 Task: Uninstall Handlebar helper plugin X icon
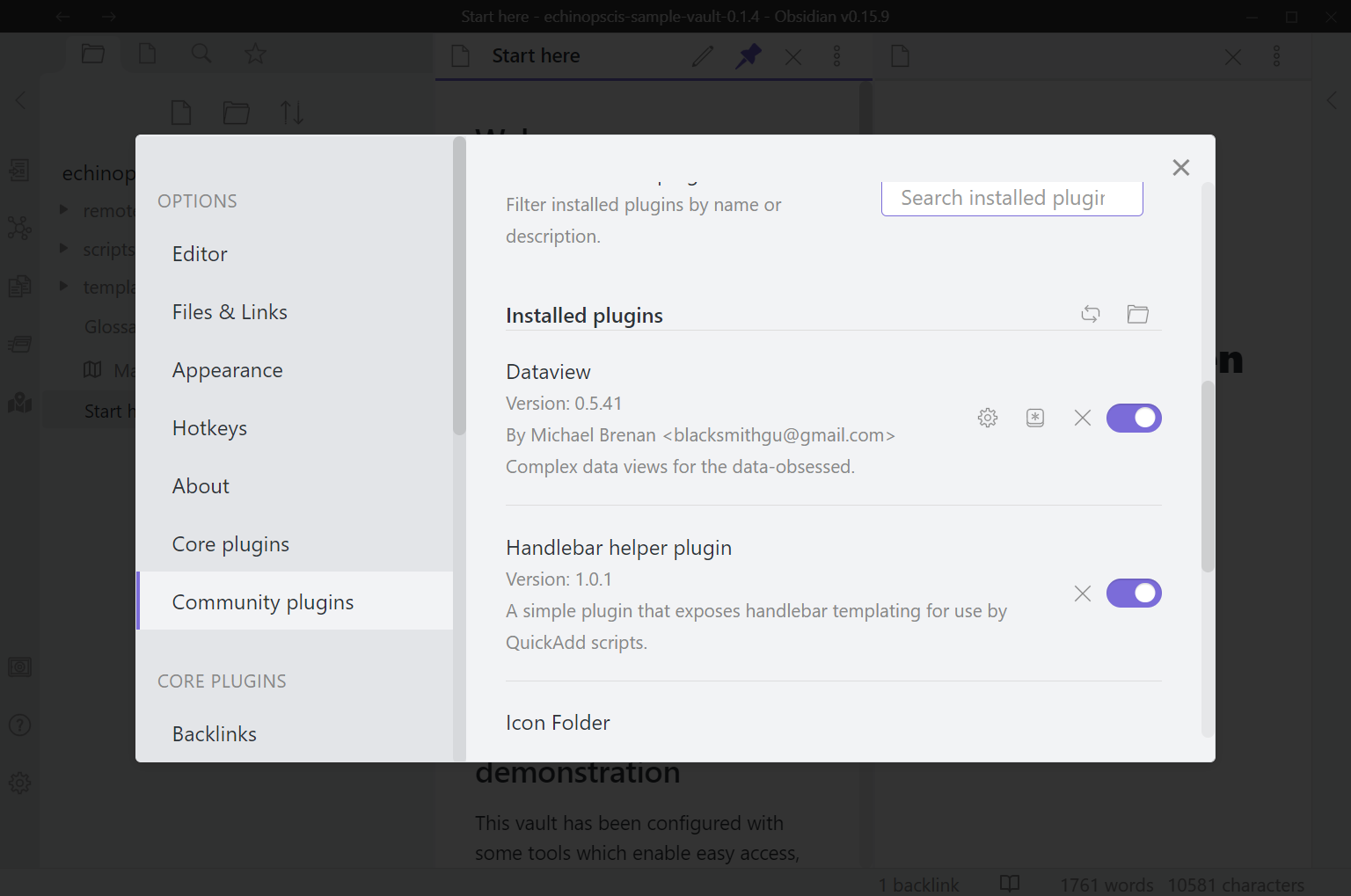coord(1083,594)
